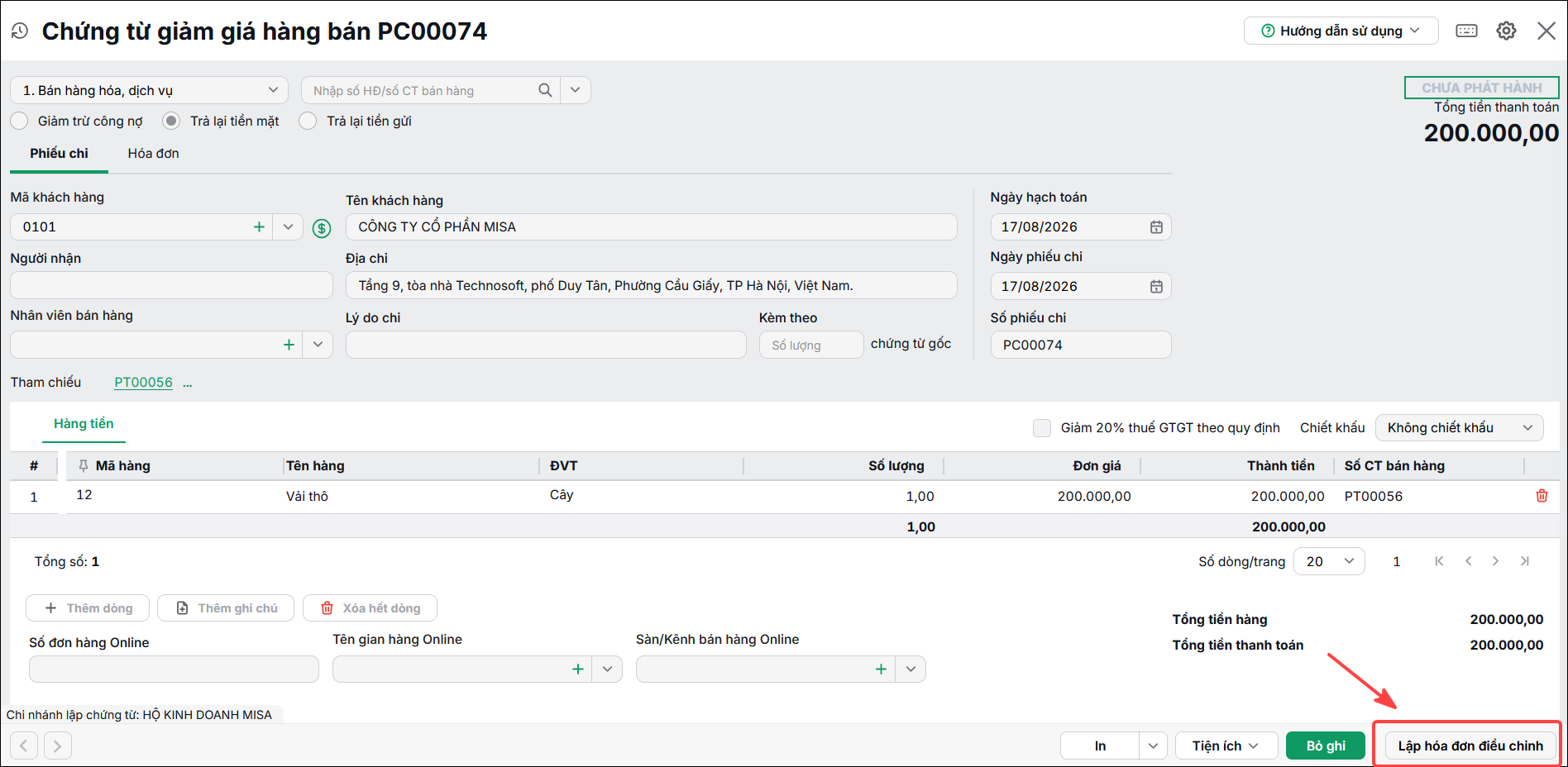Select the Hàng tiền tab

click(84, 424)
